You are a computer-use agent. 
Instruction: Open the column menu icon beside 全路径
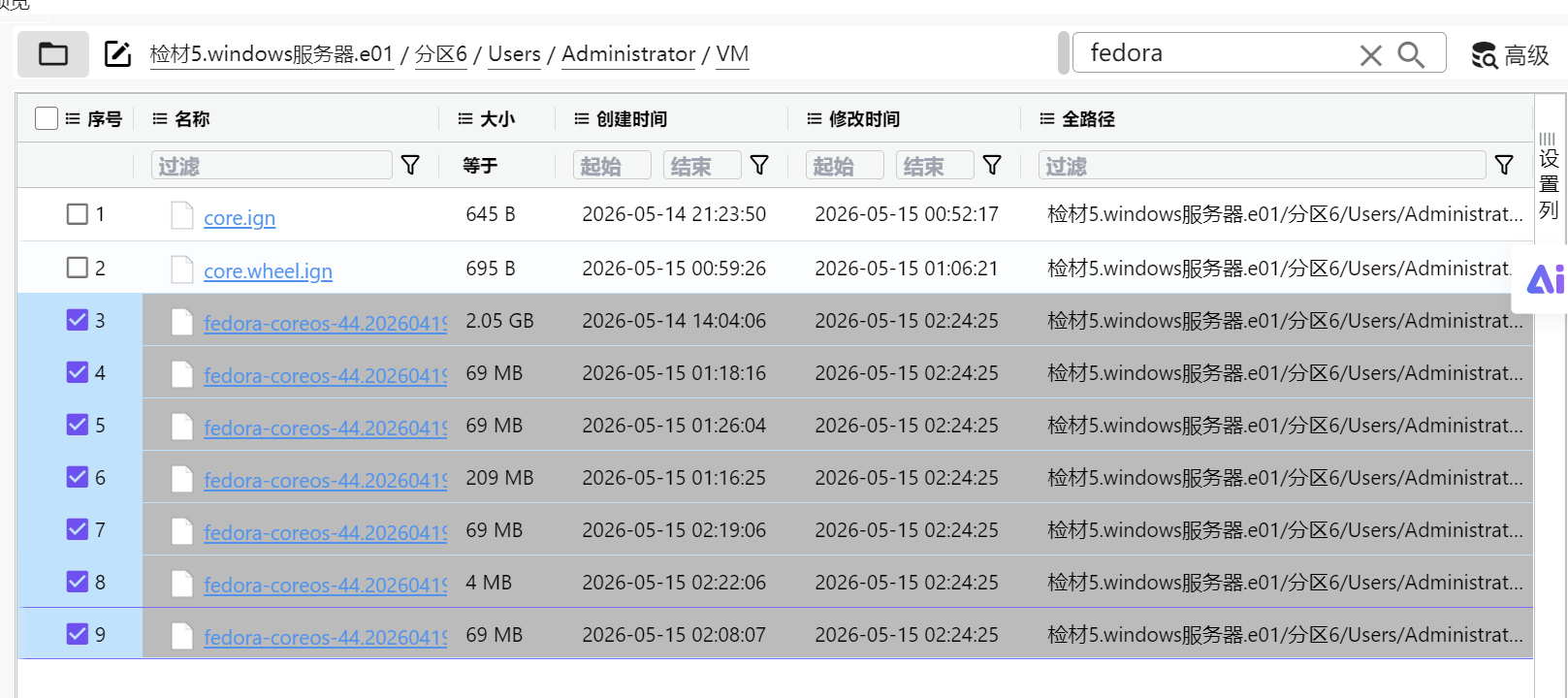[x=1047, y=119]
